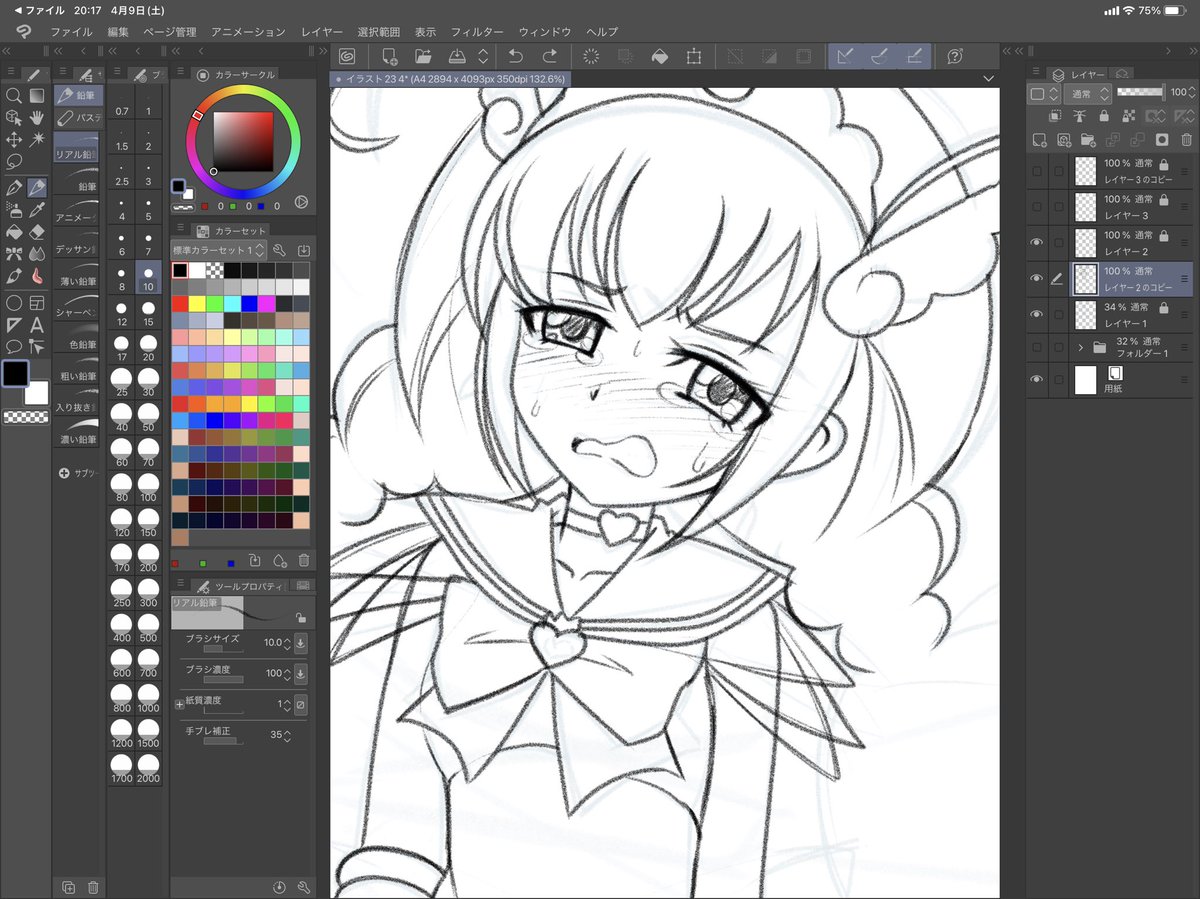Select the Zoom magnifier tool

pyautogui.click(x=14, y=96)
